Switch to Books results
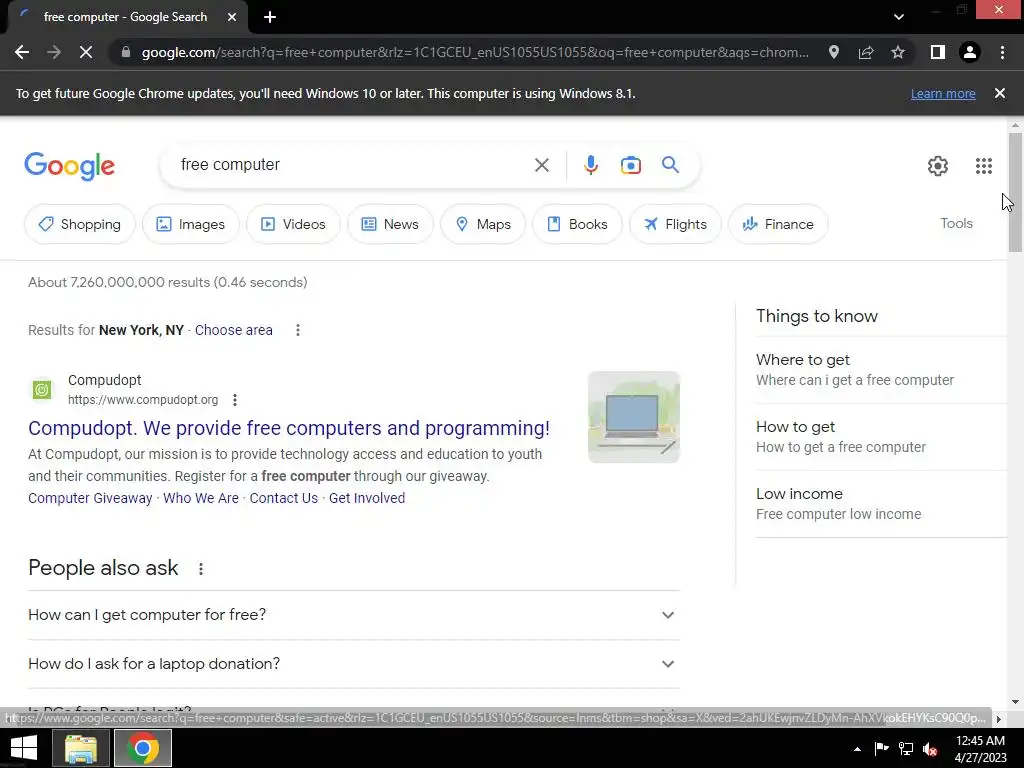Screen dimensions: 1024x768 [x=577, y=224]
